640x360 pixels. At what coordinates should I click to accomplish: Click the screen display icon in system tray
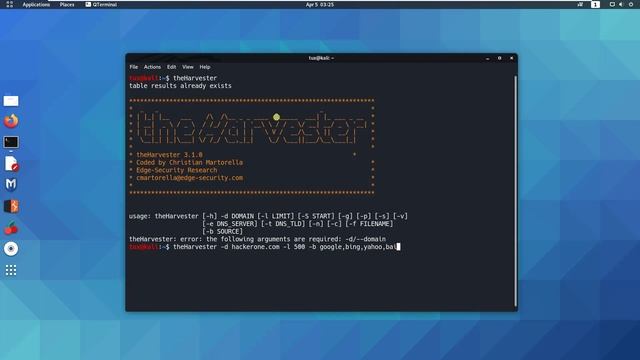click(x=612, y=4)
